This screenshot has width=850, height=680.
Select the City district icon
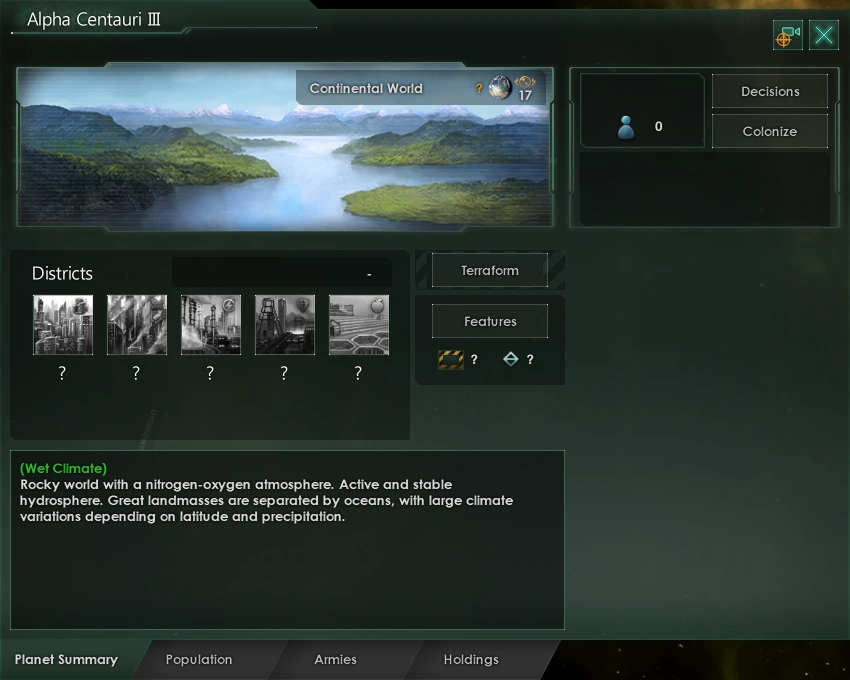coord(62,324)
